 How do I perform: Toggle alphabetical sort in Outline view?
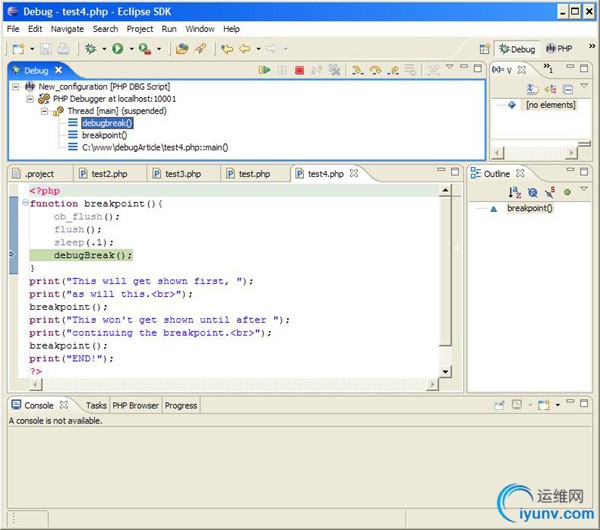pyautogui.click(x=515, y=192)
